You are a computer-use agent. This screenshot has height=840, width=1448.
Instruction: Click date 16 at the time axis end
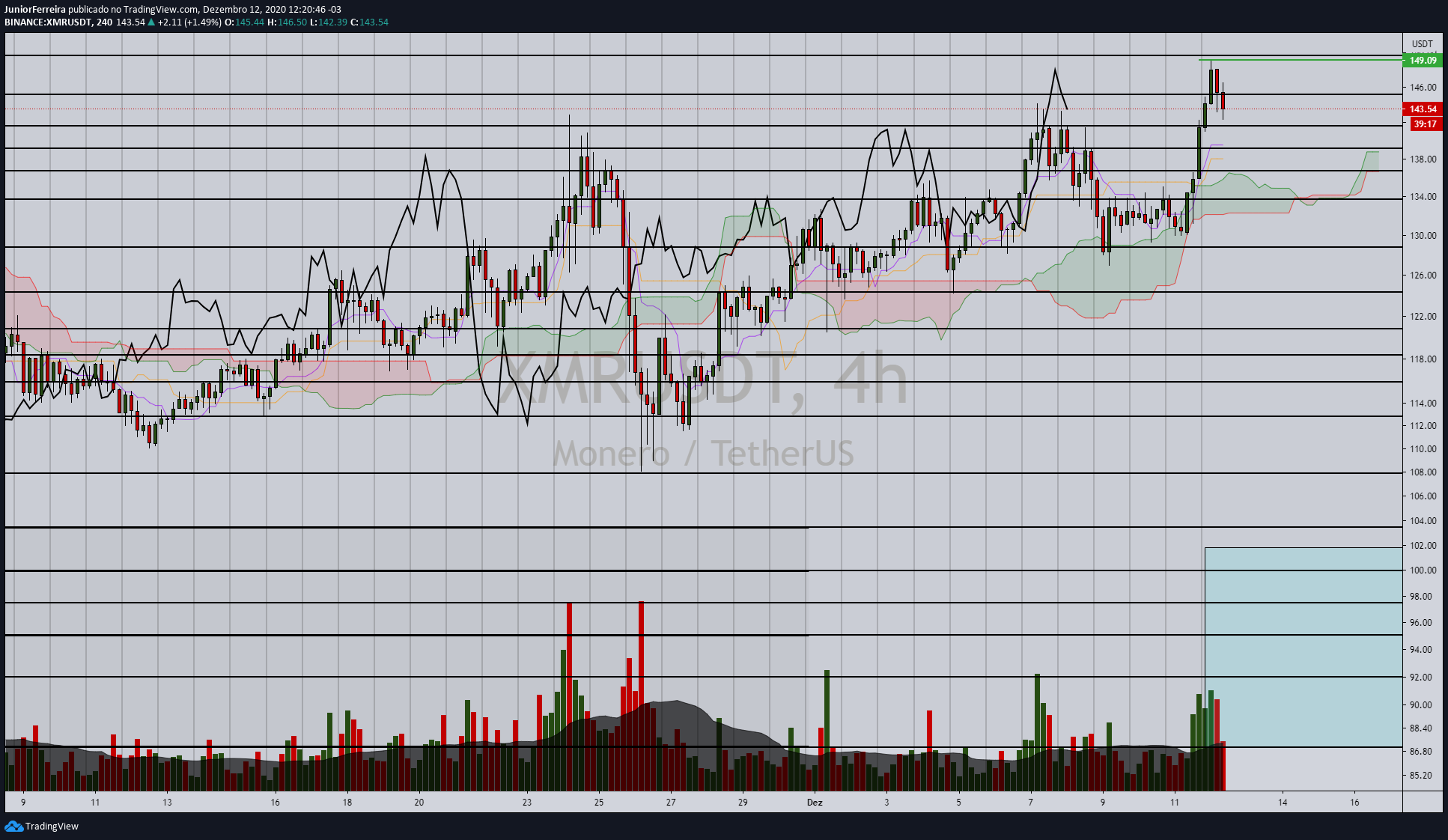(x=1354, y=803)
